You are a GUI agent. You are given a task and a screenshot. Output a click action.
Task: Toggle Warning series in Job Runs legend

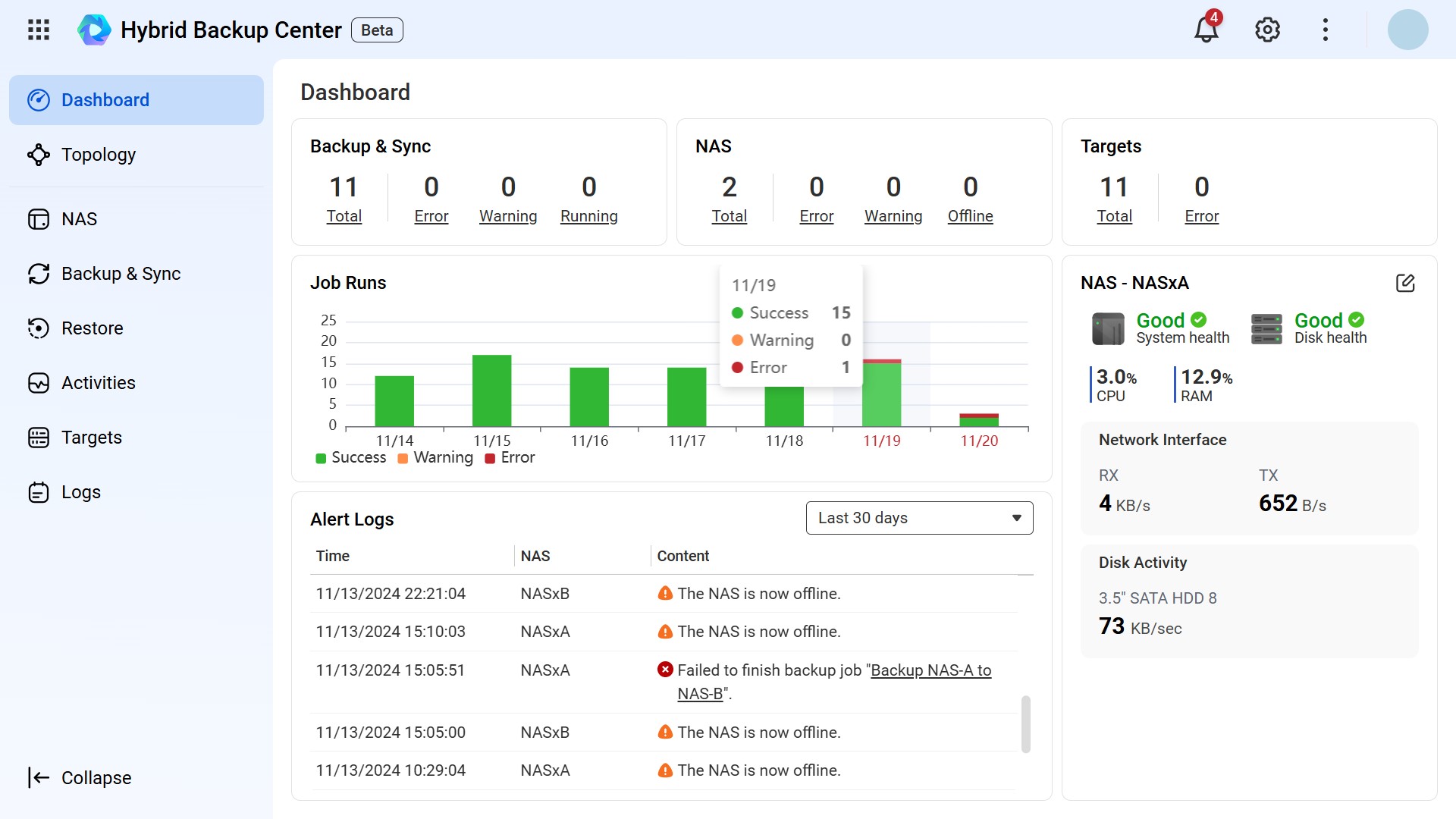click(x=435, y=457)
